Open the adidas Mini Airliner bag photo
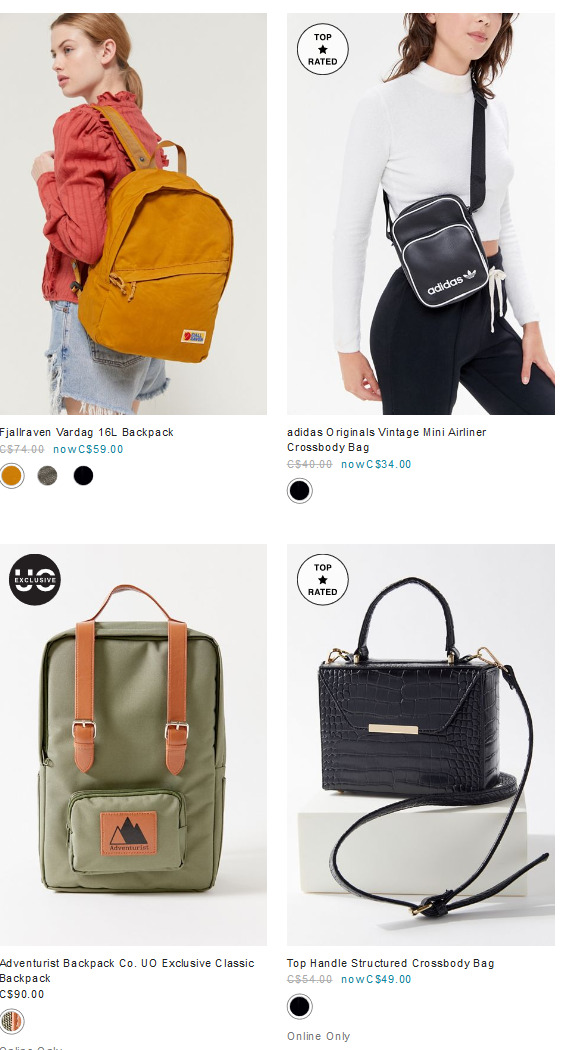Image resolution: width=563 pixels, height=1050 pixels. click(x=420, y=214)
